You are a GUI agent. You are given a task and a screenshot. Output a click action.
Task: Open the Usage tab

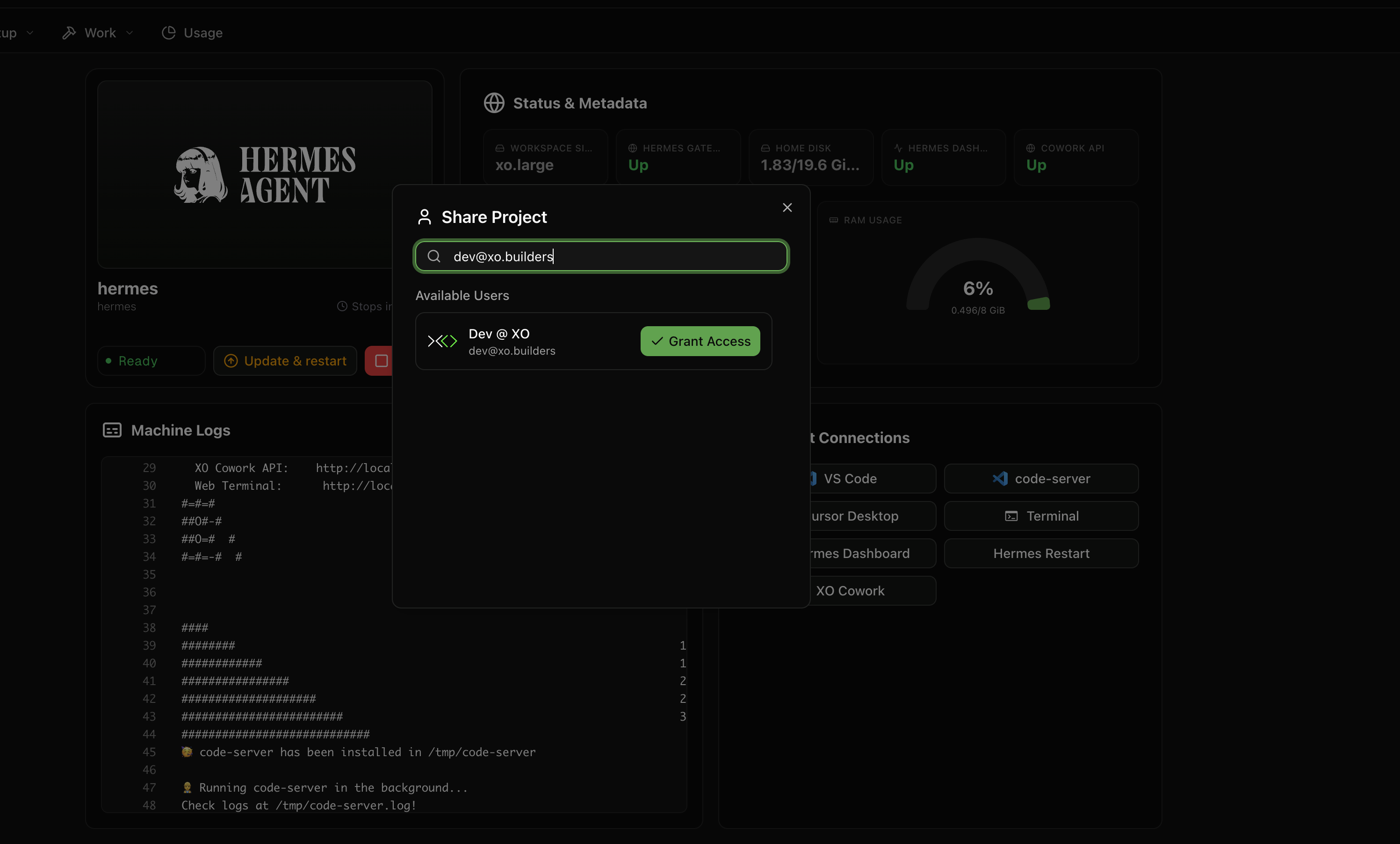[x=192, y=33]
